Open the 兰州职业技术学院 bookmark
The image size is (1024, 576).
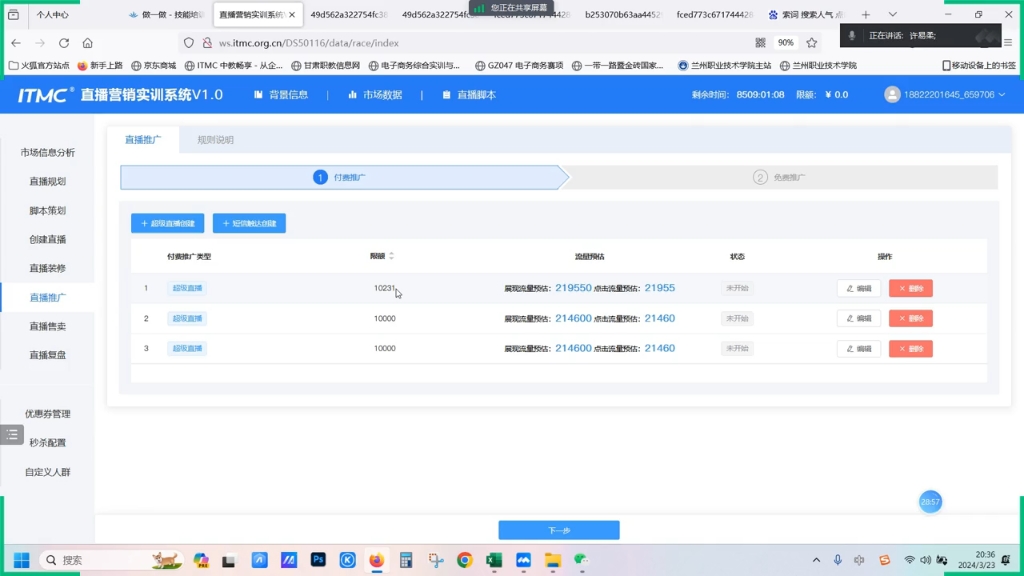(818, 65)
